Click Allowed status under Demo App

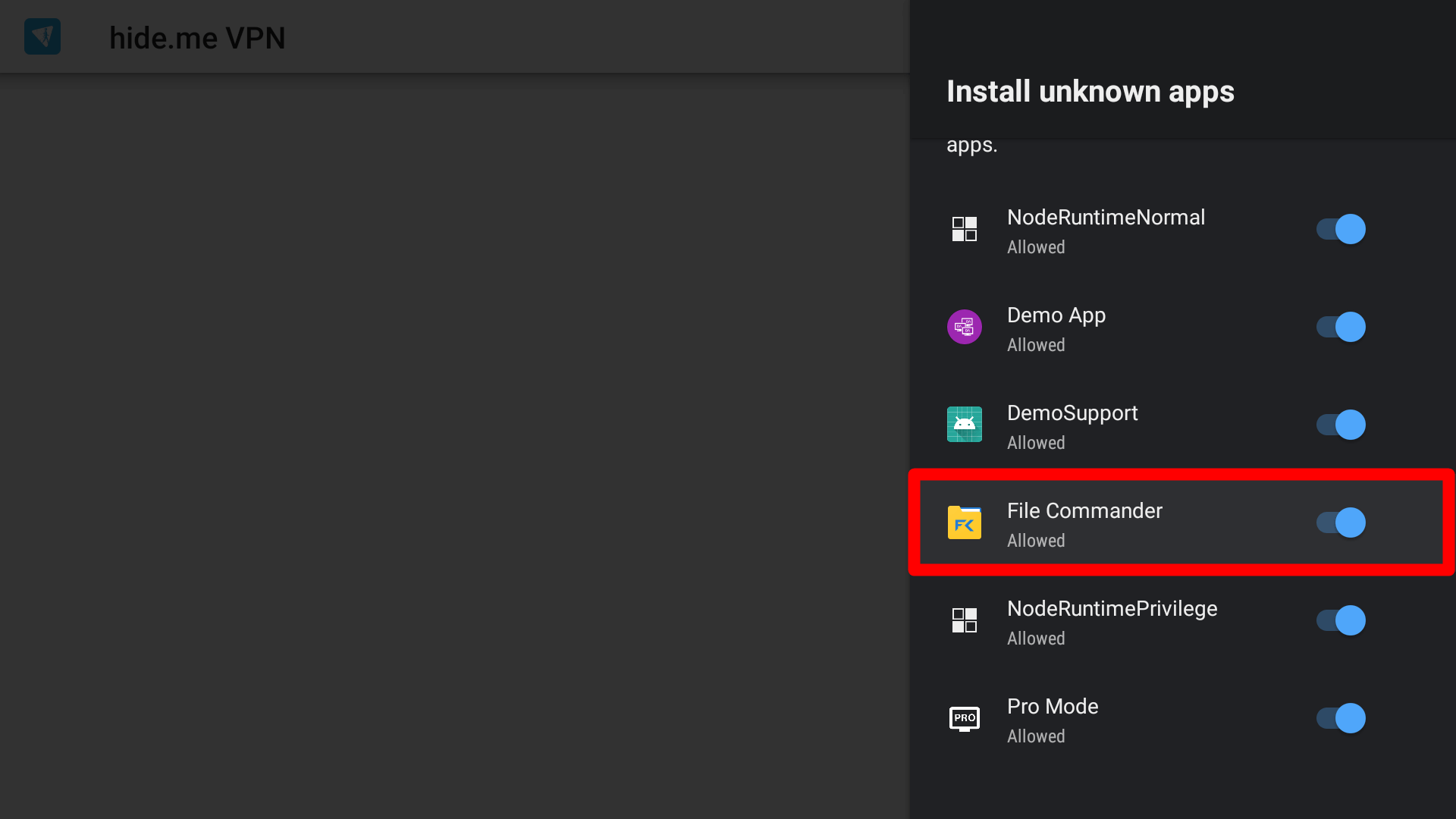coord(1036,345)
